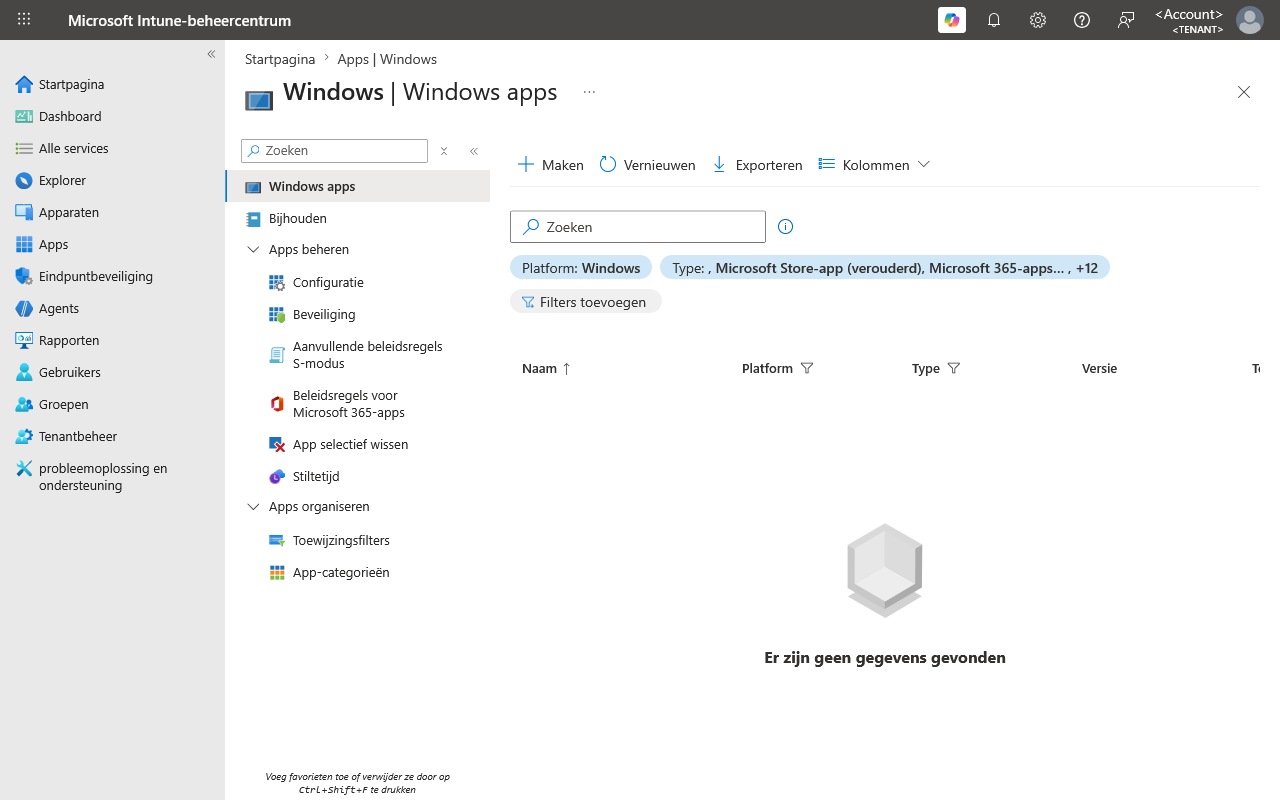The image size is (1280, 800).
Task: Open Aanvullende beleidsregels S-modus
Action: (x=358, y=355)
